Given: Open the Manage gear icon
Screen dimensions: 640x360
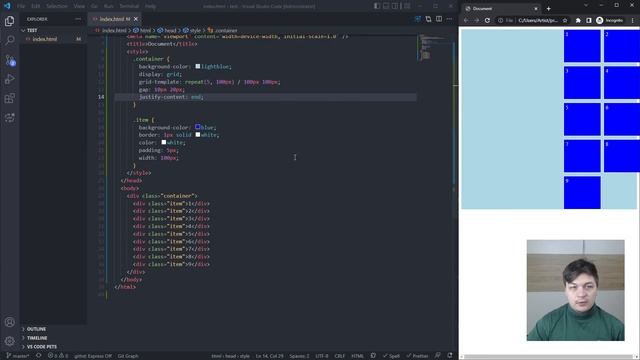Looking at the screenshot, I should (9, 341).
